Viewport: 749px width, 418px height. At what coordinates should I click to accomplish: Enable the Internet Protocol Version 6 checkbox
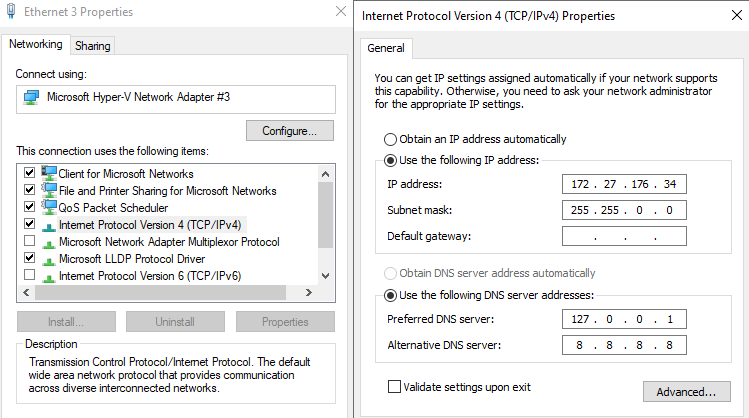29,275
